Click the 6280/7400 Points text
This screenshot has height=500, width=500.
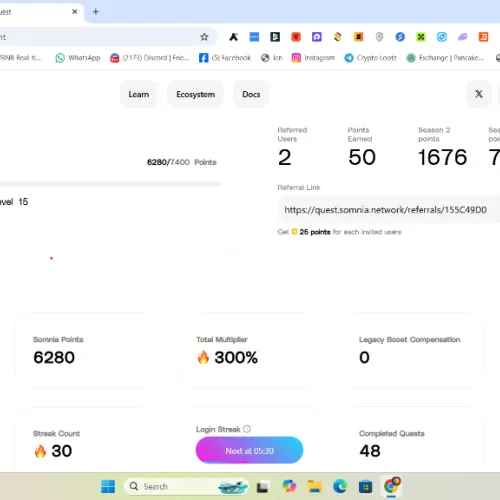[182, 162]
